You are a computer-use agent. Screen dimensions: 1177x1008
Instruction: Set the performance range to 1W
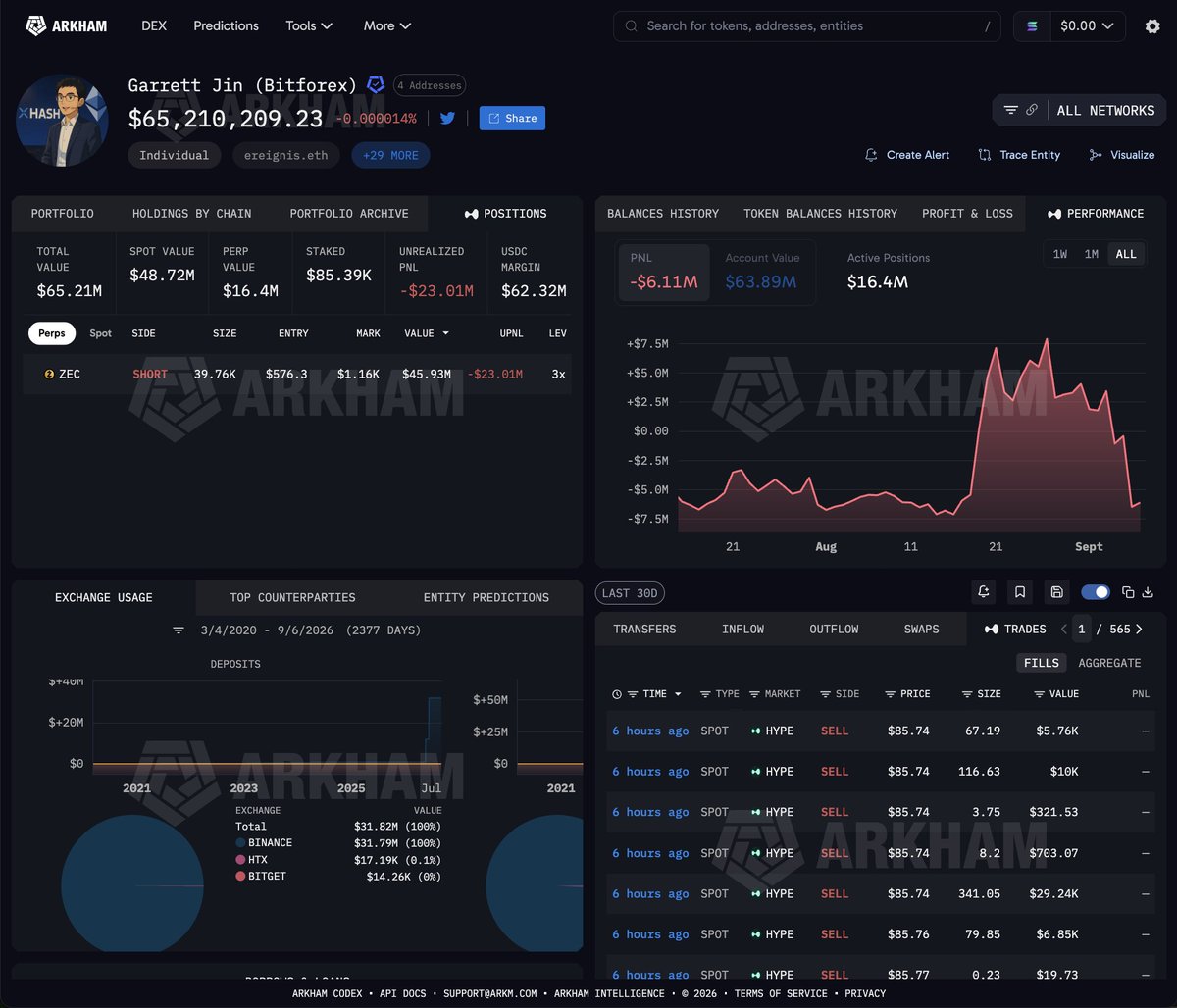coord(1060,254)
